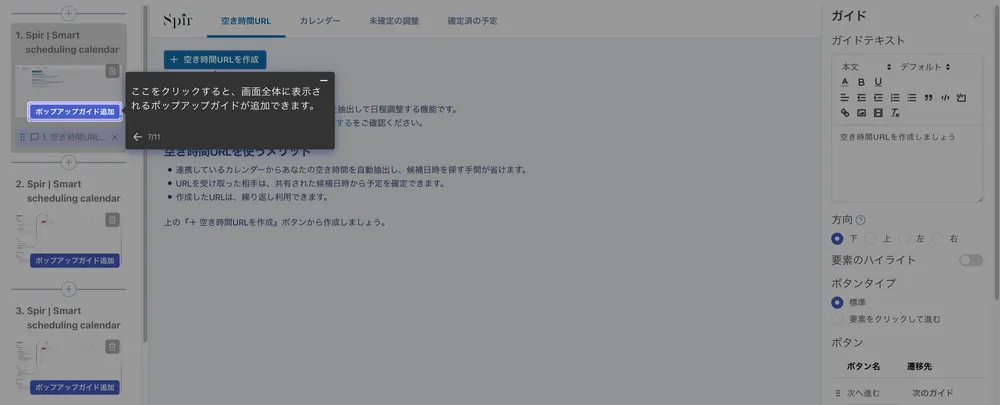1000x405 pixels.
Task: Click the last icon after the code icon
Action: click(962, 98)
